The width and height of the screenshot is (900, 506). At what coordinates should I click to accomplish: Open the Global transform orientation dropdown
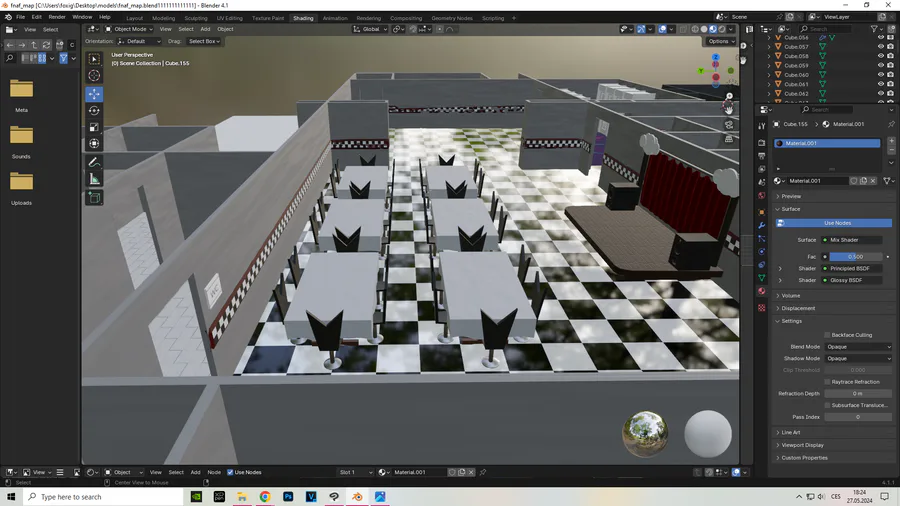[370, 29]
